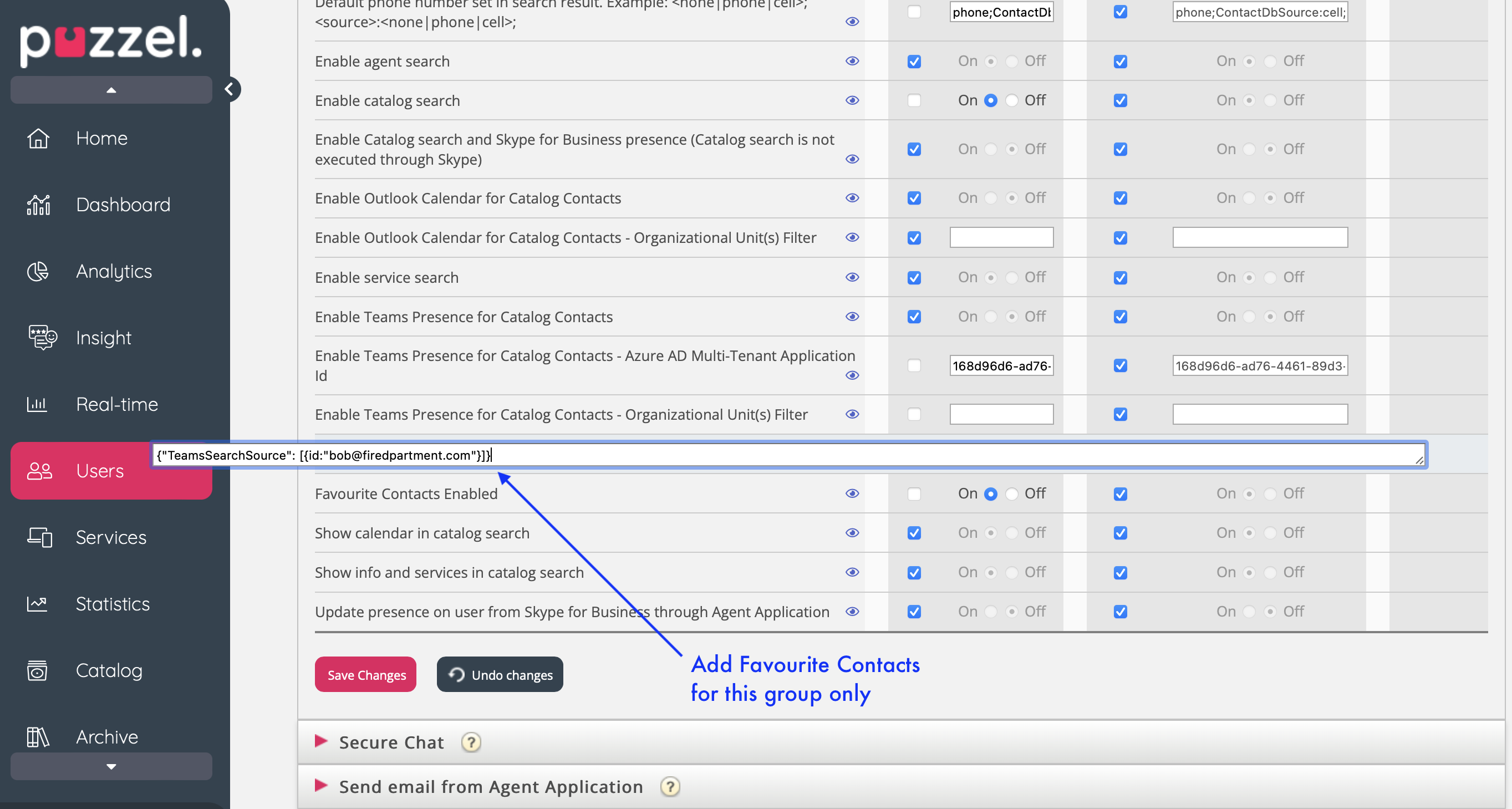The height and width of the screenshot is (809, 1512).
Task: Go to the Services menu item
Action: [x=111, y=537]
